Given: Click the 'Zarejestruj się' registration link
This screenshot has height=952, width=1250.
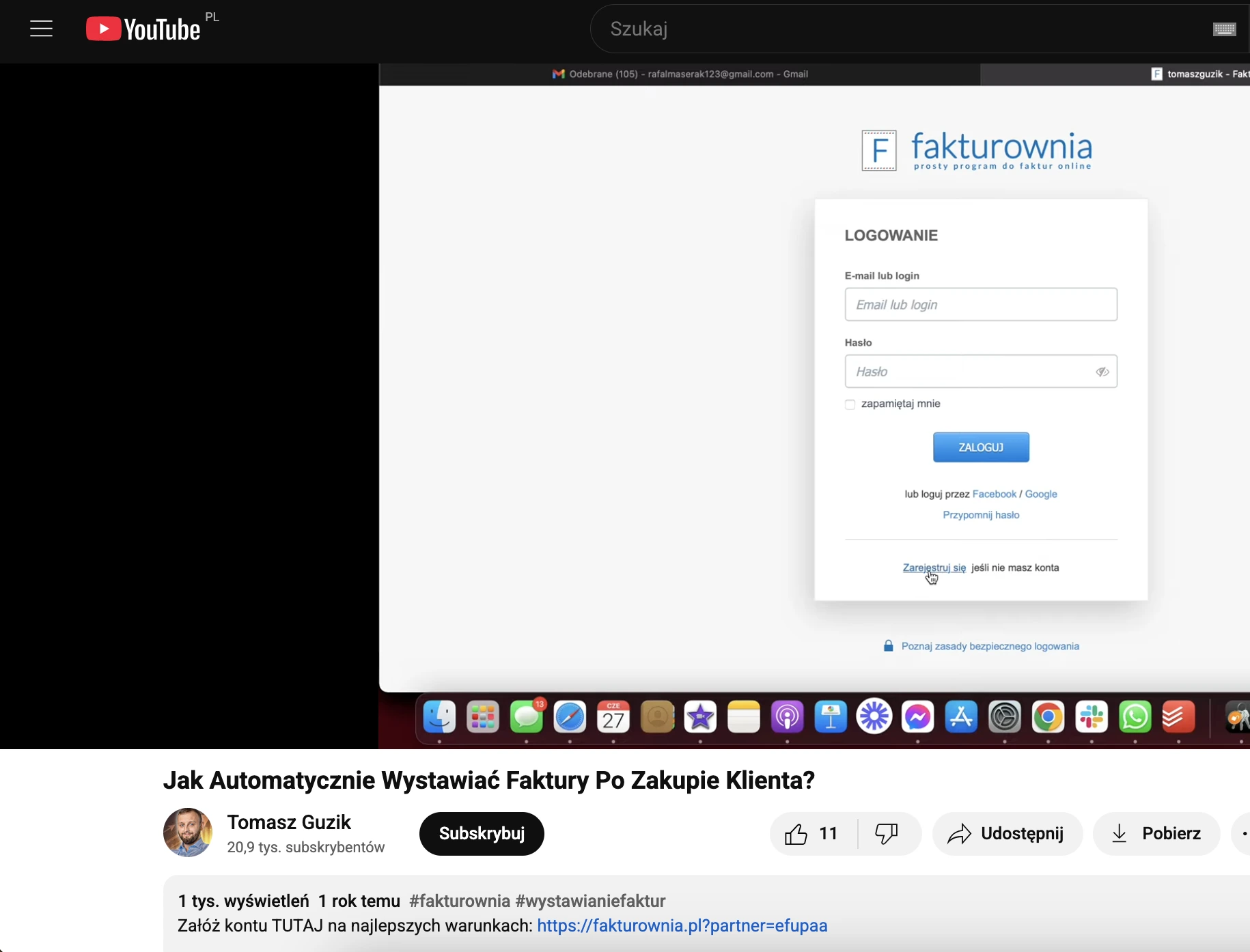Looking at the screenshot, I should 934,568.
